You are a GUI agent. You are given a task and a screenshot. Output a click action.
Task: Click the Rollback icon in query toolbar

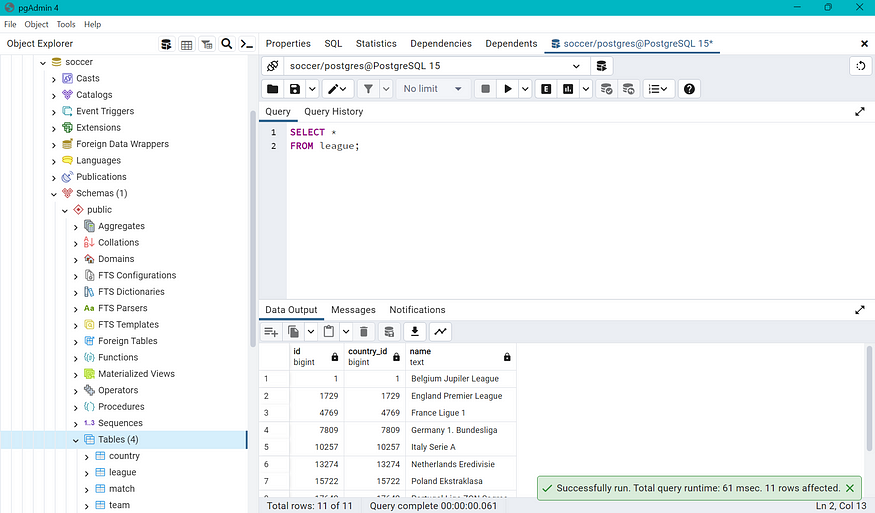pos(628,89)
